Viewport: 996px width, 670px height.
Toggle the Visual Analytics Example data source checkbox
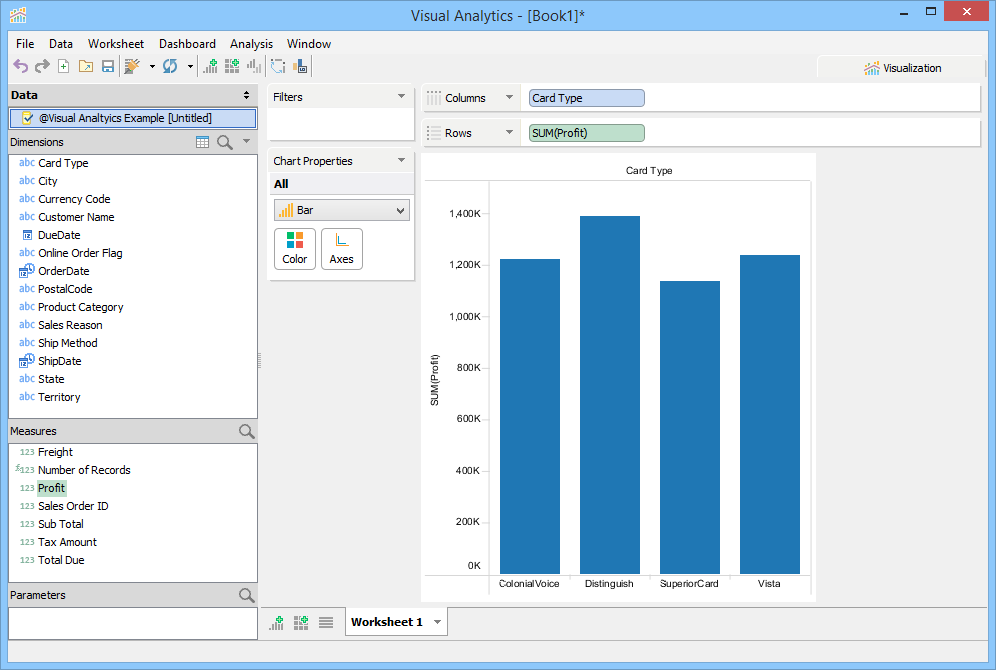tap(27, 118)
